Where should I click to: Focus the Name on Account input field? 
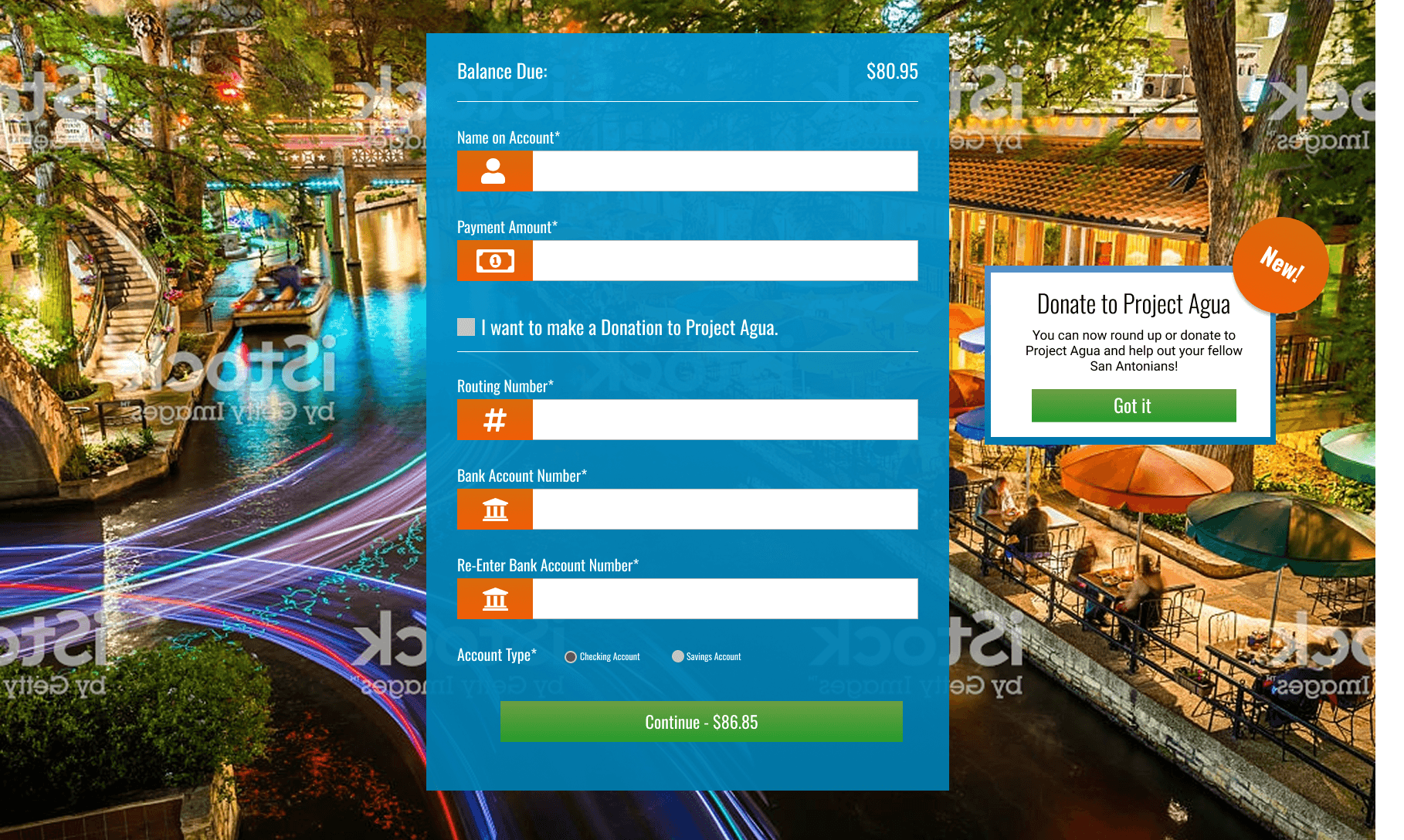(725, 171)
